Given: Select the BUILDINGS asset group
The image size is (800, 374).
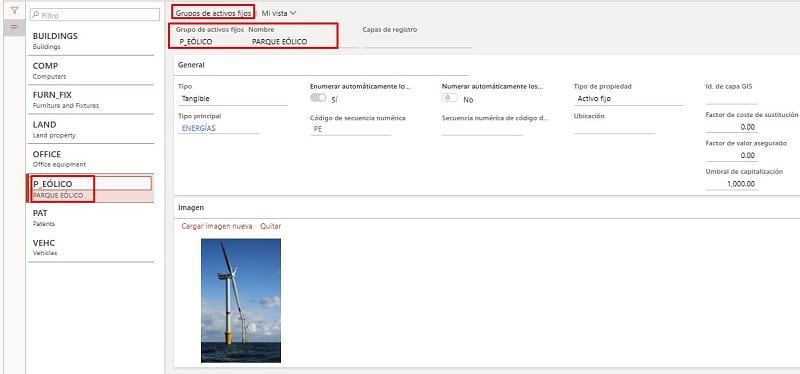Looking at the screenshot, I should pyautogui.click(x=91, y=41).
